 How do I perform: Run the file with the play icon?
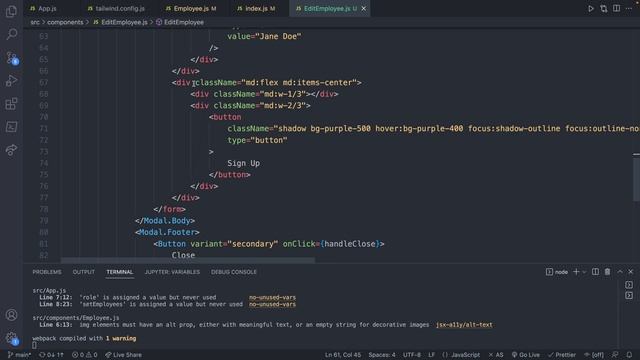point(591,8)
